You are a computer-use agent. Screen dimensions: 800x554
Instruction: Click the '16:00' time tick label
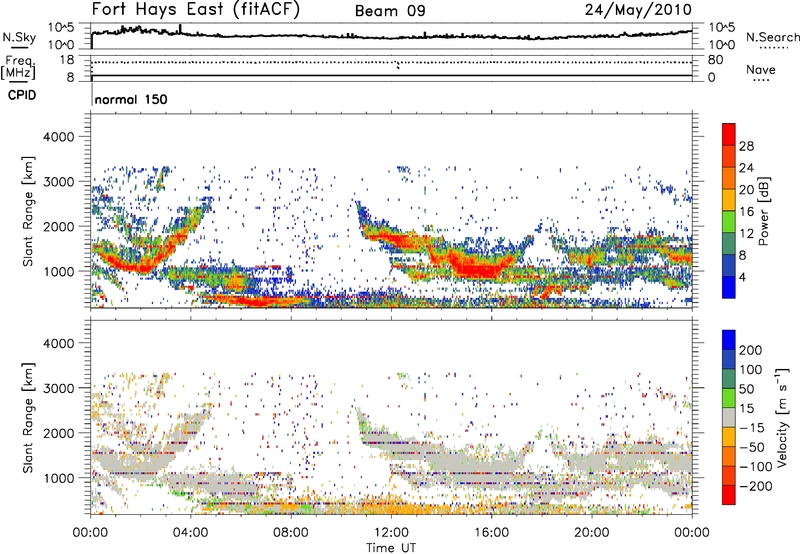tap(491, 533)
